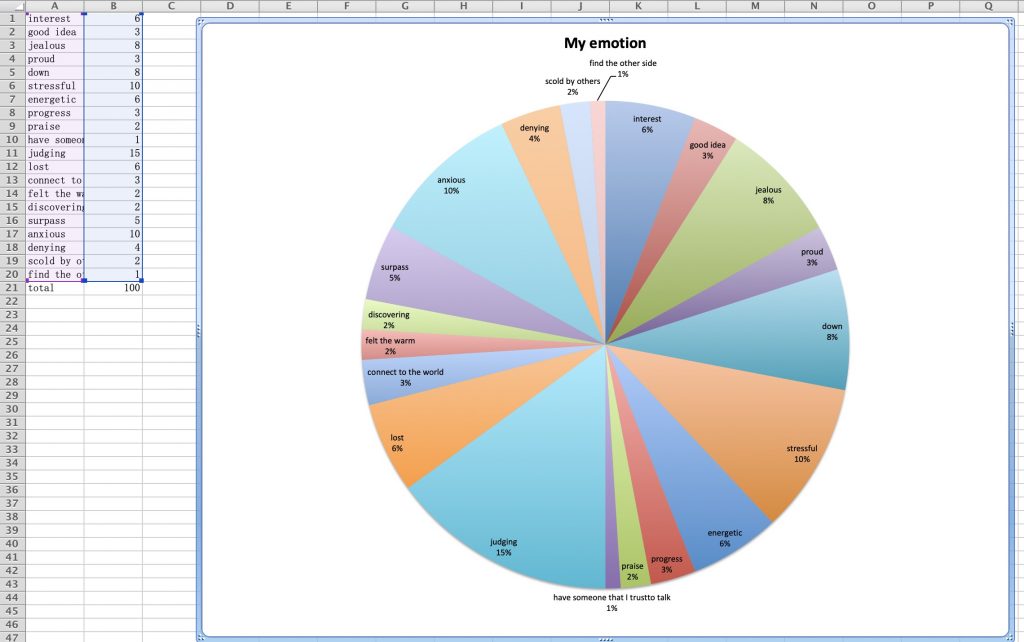Click the 'total' cell in row 21
Screen dimensions: 1024x642
pyautogui.click(x=54, y=288)
